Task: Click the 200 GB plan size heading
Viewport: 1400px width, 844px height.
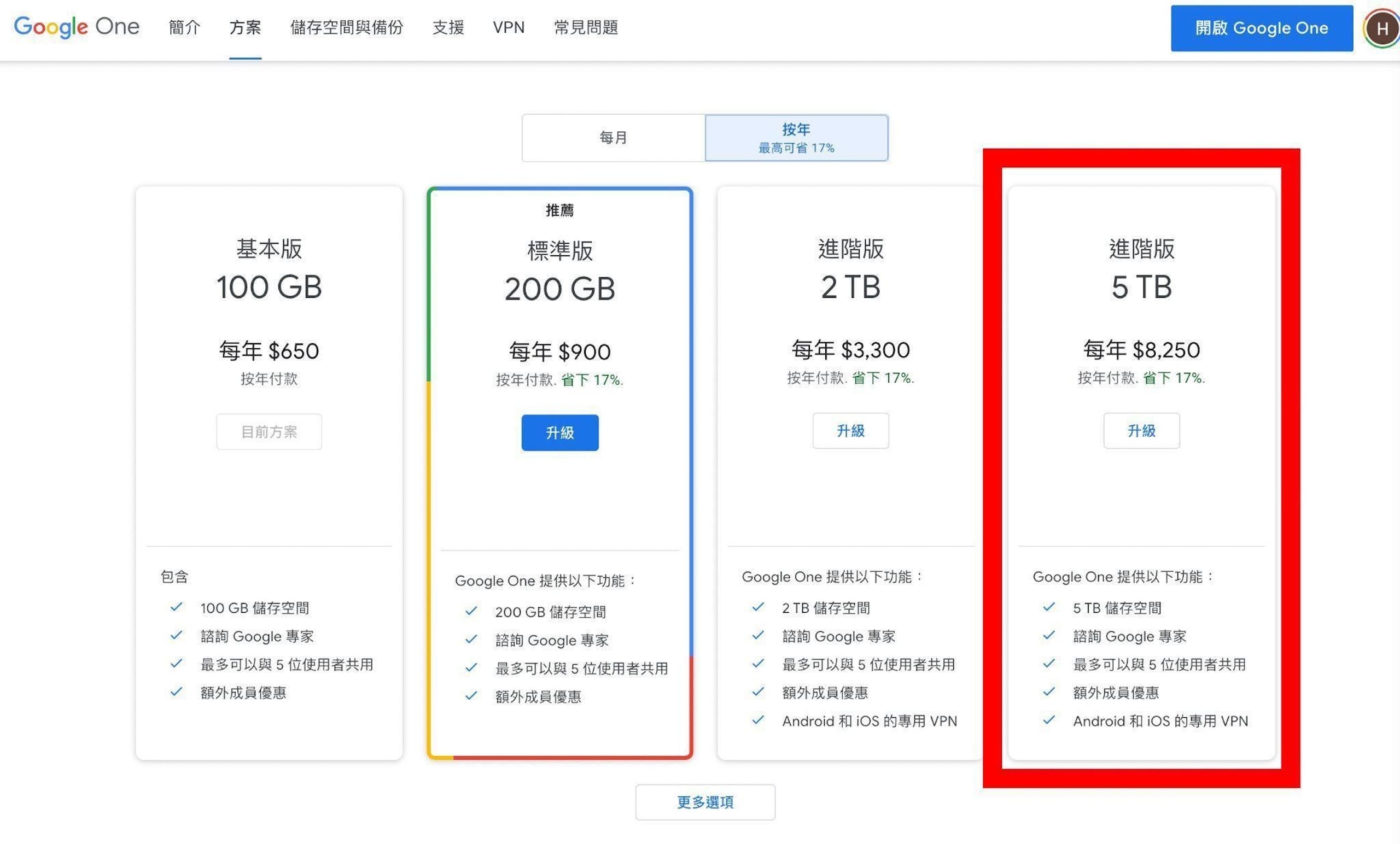Action: (560, 289)
